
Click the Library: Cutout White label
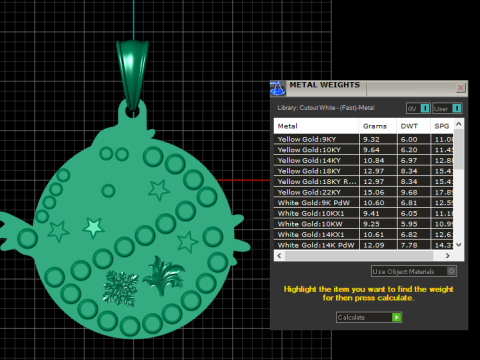(326, 108)
